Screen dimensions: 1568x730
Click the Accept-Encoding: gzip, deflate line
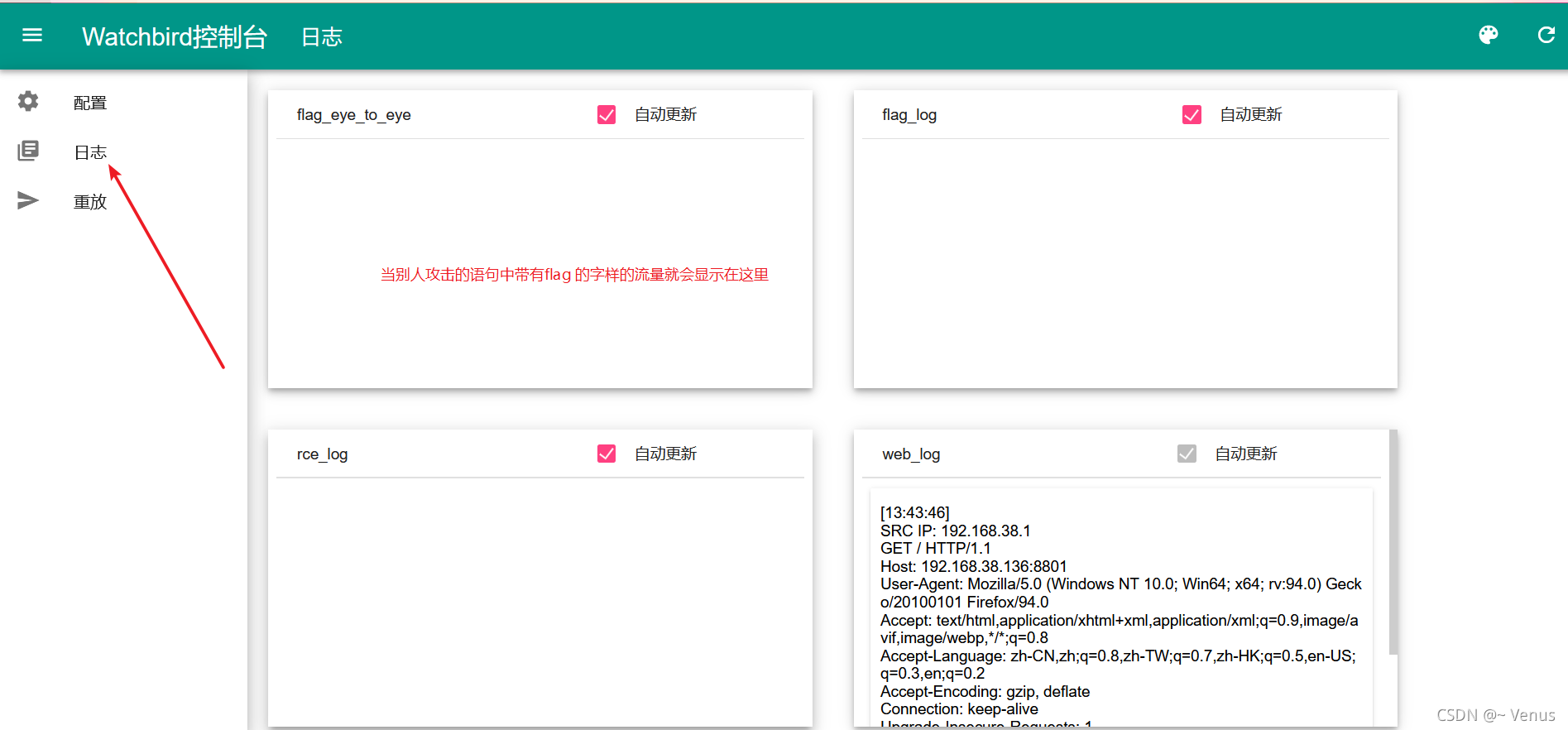pyautogui.click(x=985, y=691)
